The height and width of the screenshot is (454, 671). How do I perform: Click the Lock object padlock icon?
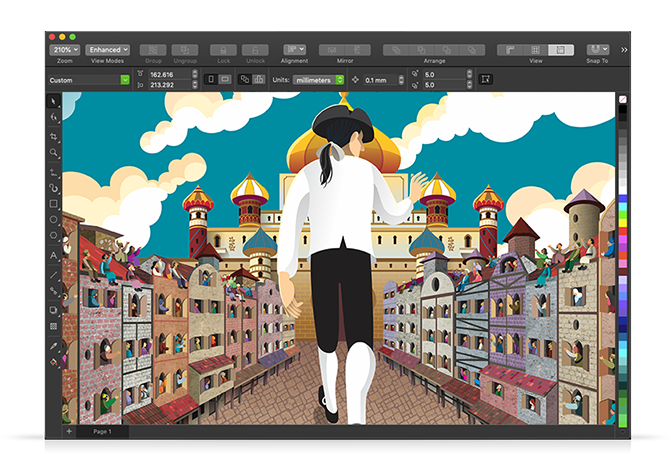pos(223,50)
